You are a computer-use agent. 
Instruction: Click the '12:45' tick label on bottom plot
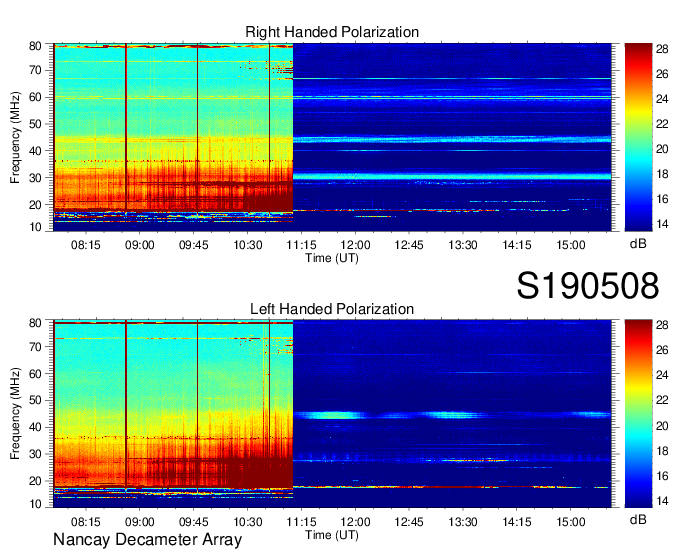pos(409,522)
